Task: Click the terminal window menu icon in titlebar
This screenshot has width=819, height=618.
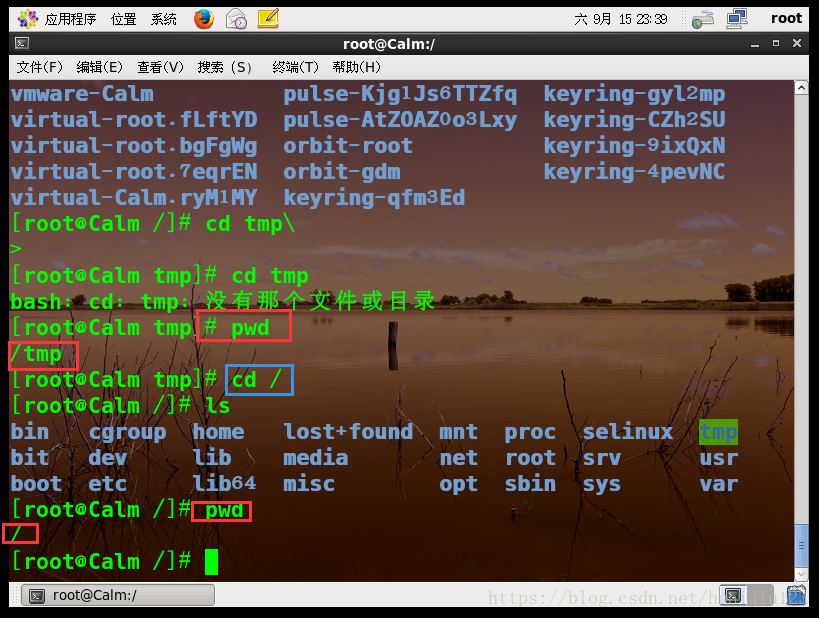Action: pos(21,44)
